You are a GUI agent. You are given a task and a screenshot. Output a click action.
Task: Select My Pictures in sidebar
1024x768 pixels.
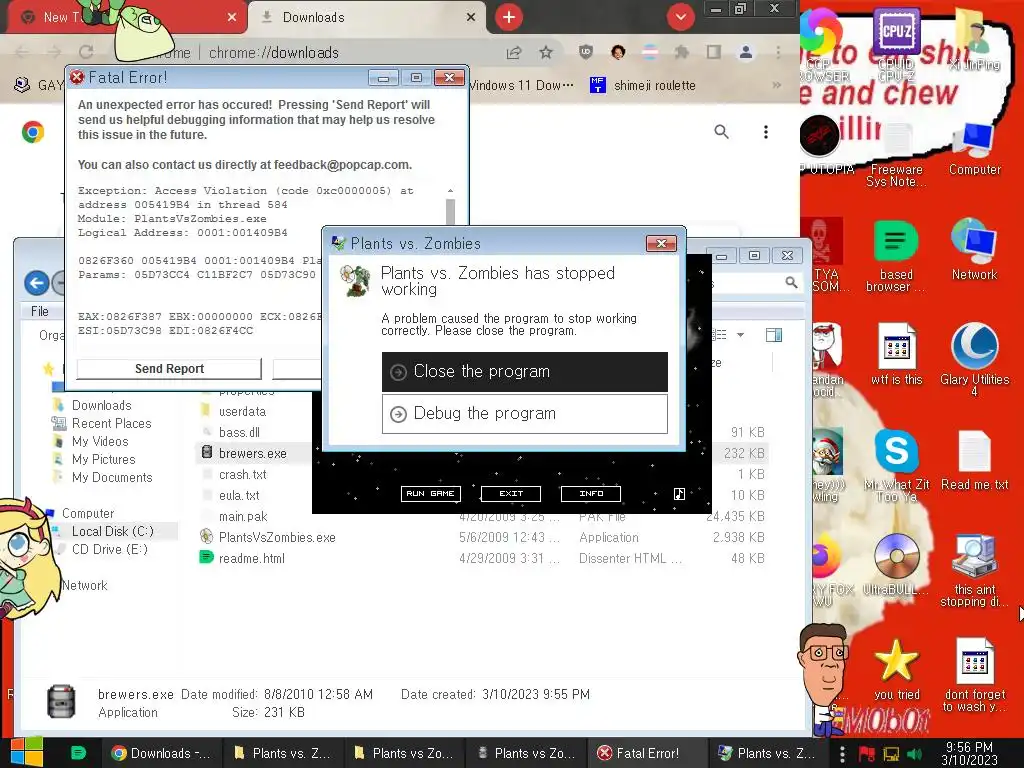coord(103,460)
